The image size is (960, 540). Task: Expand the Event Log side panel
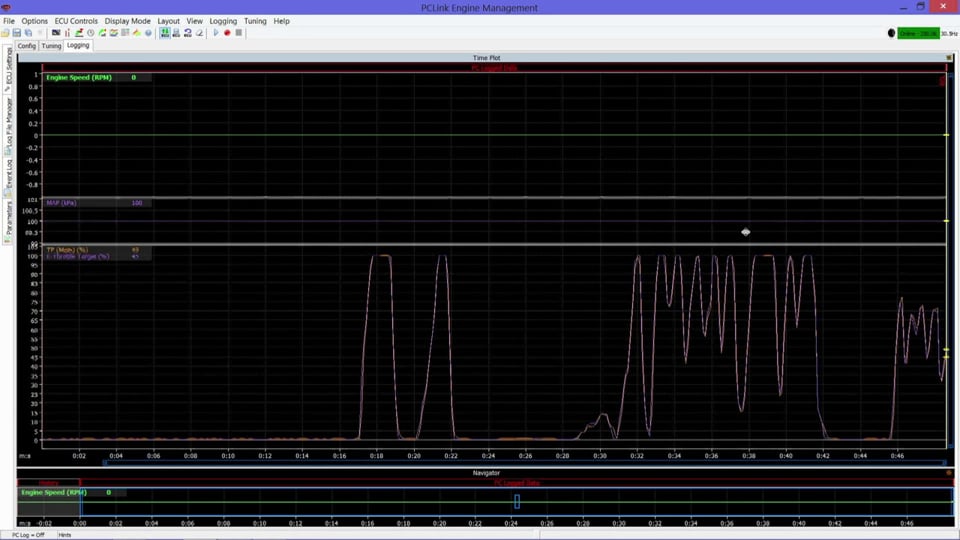coord(8,178)
